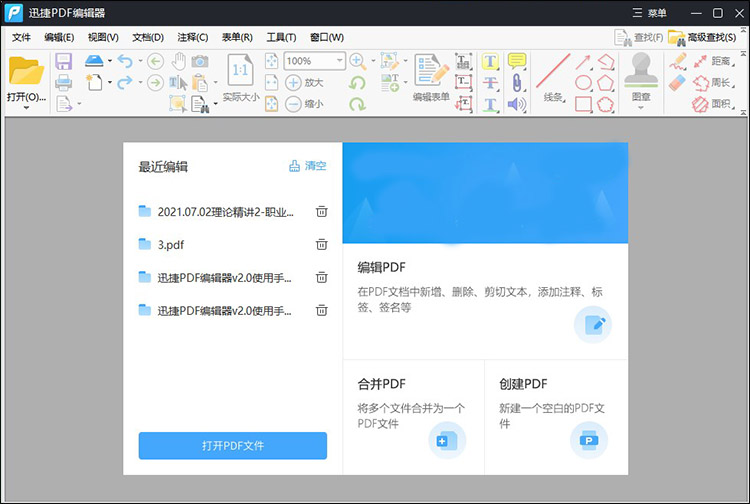Click the 实际大小 1:1 page icon
This screenshot has width=750, height=504.
point(241,70)
